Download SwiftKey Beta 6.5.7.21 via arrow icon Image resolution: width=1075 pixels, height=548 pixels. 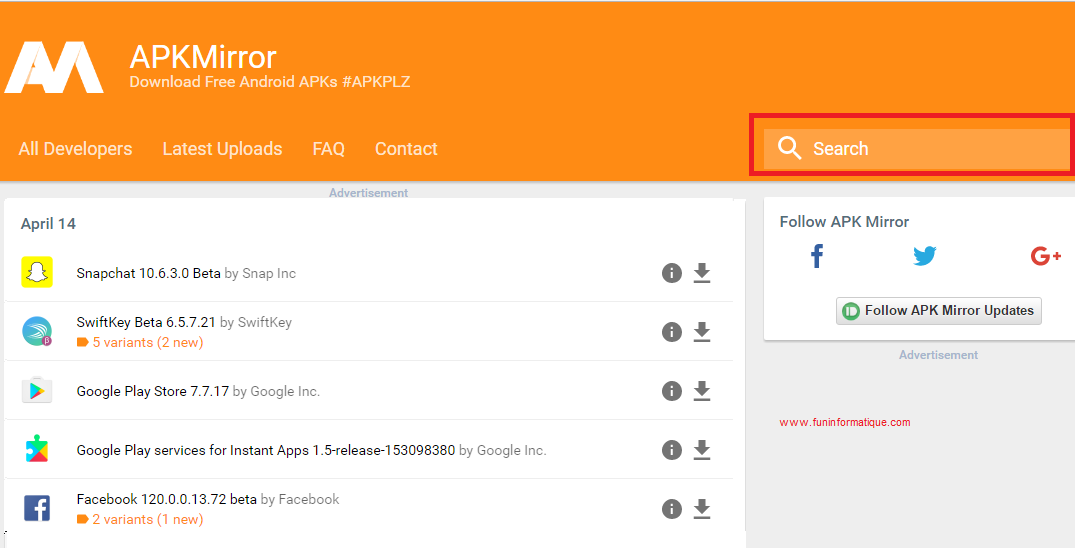701,332
